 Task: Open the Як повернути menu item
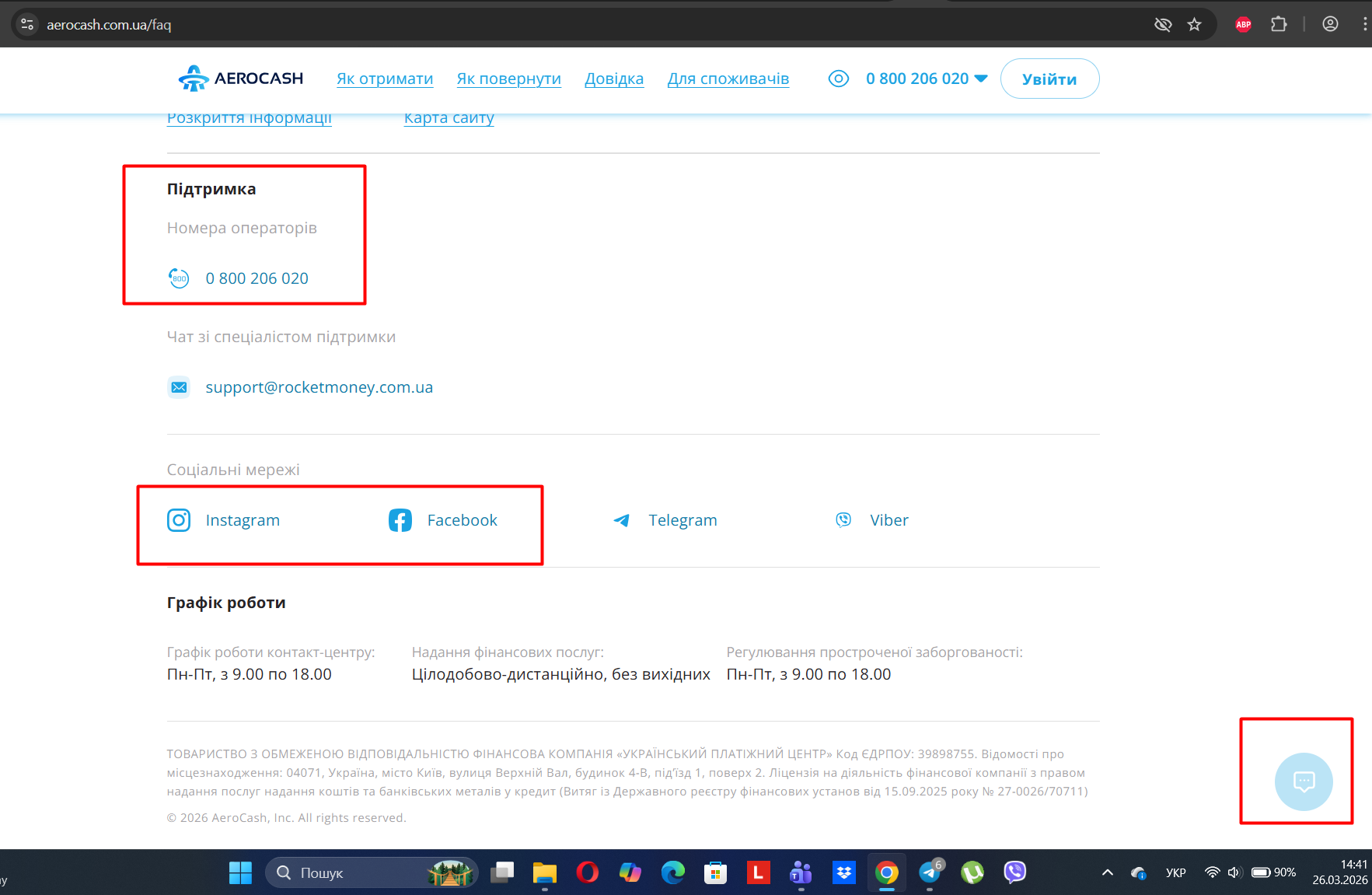[509, 79]
